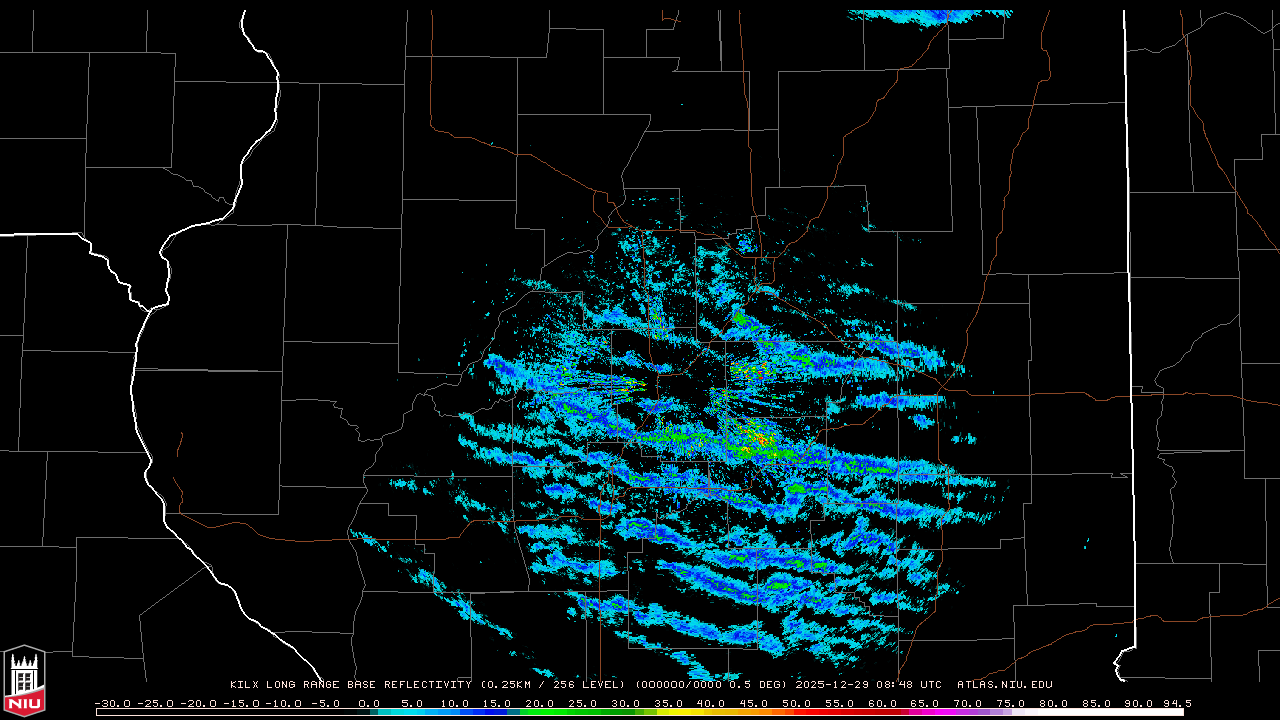Click the 0.0 label on the reflectivity scale

(x=369, y=703)
